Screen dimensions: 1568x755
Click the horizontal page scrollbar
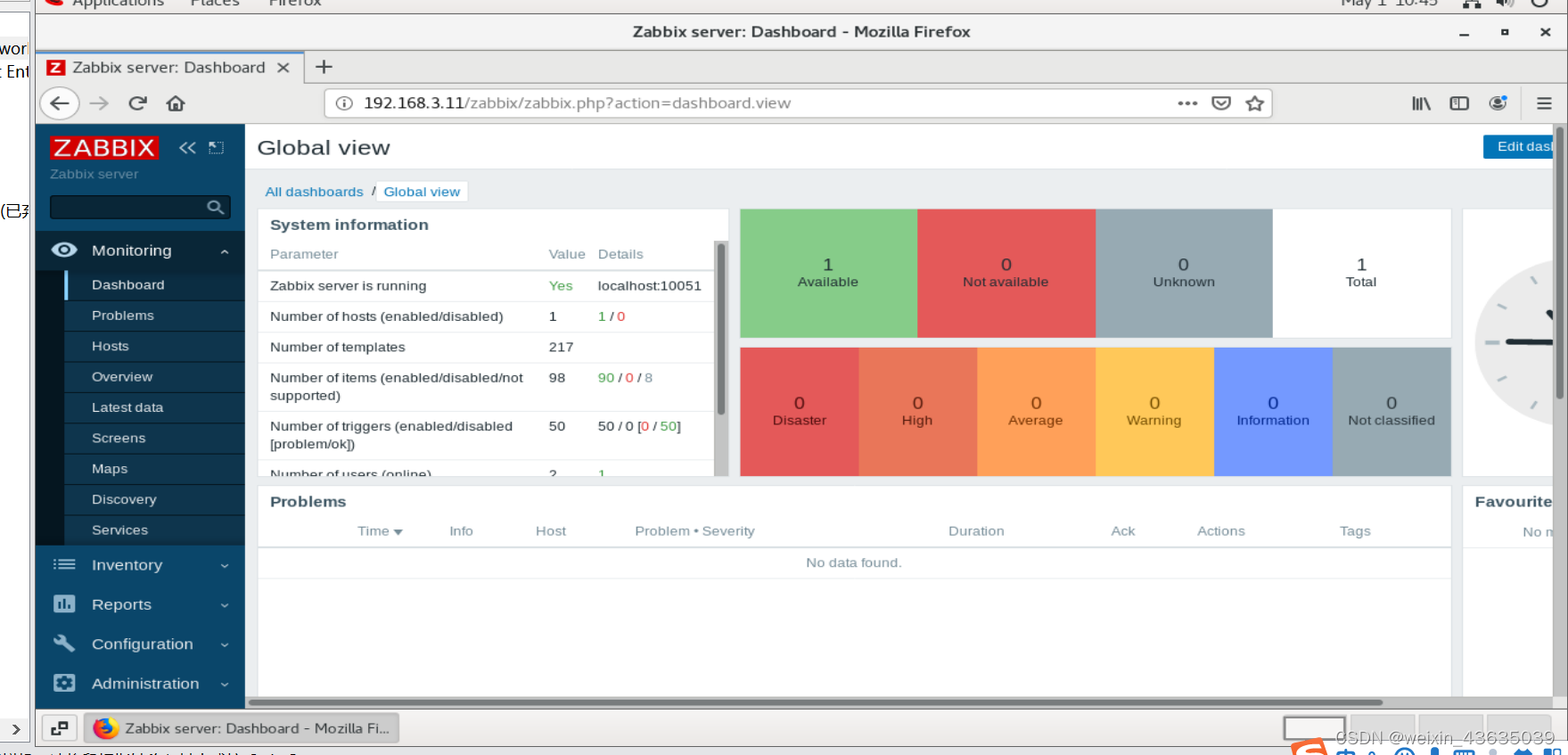pos(816,702)
